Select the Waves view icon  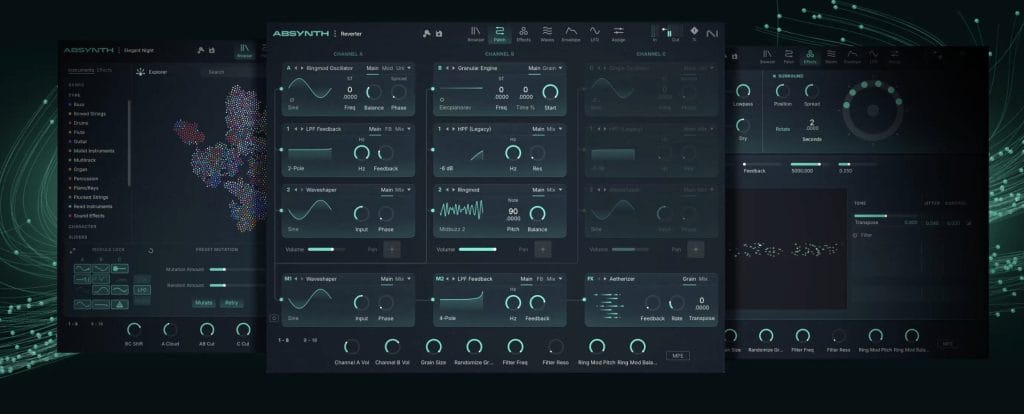(549, 34)
